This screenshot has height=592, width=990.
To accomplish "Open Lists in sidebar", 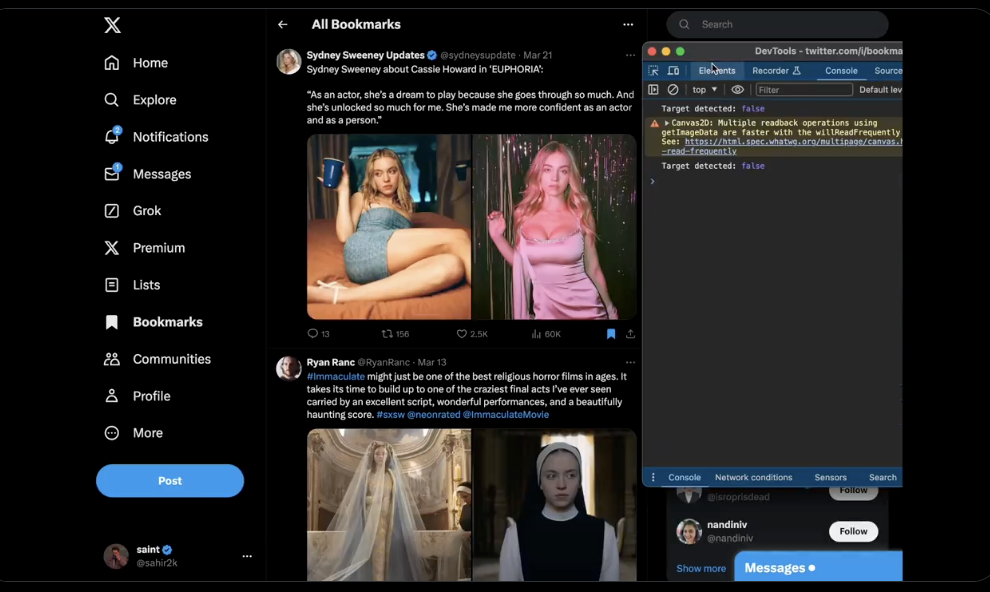I will point(132,285).
